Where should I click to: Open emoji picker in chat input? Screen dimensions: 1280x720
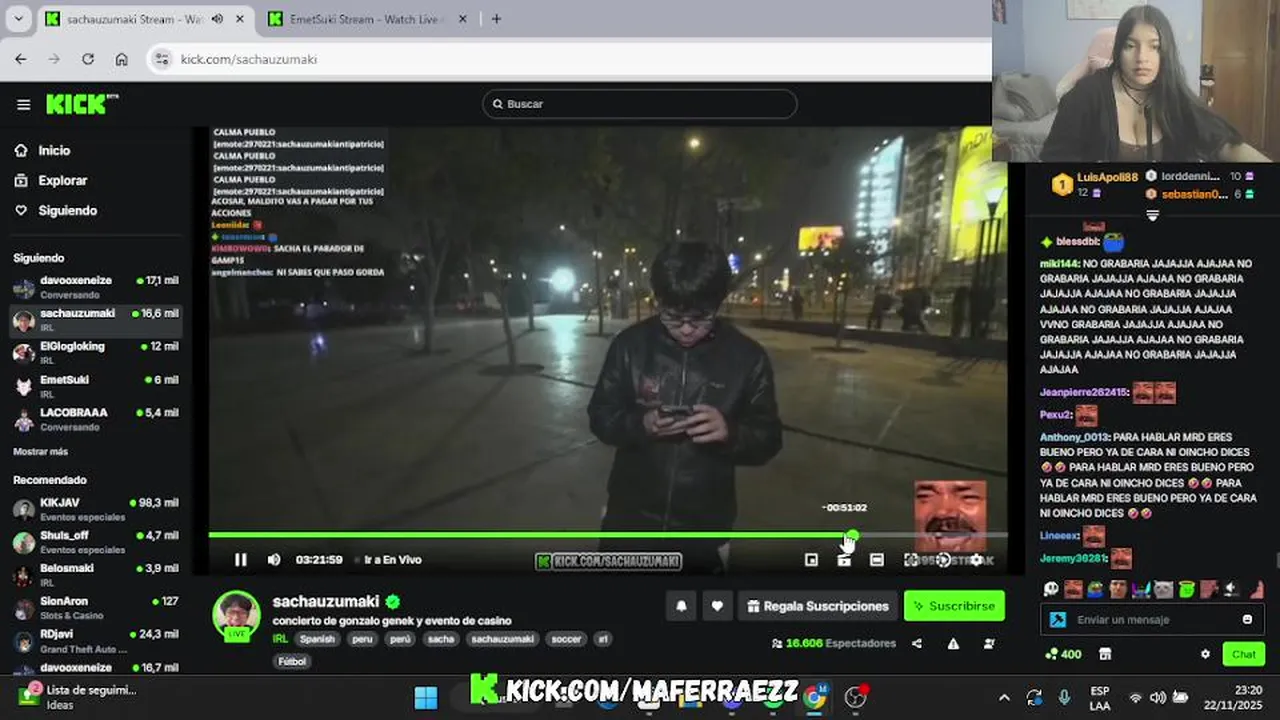tap(1247, 619)
